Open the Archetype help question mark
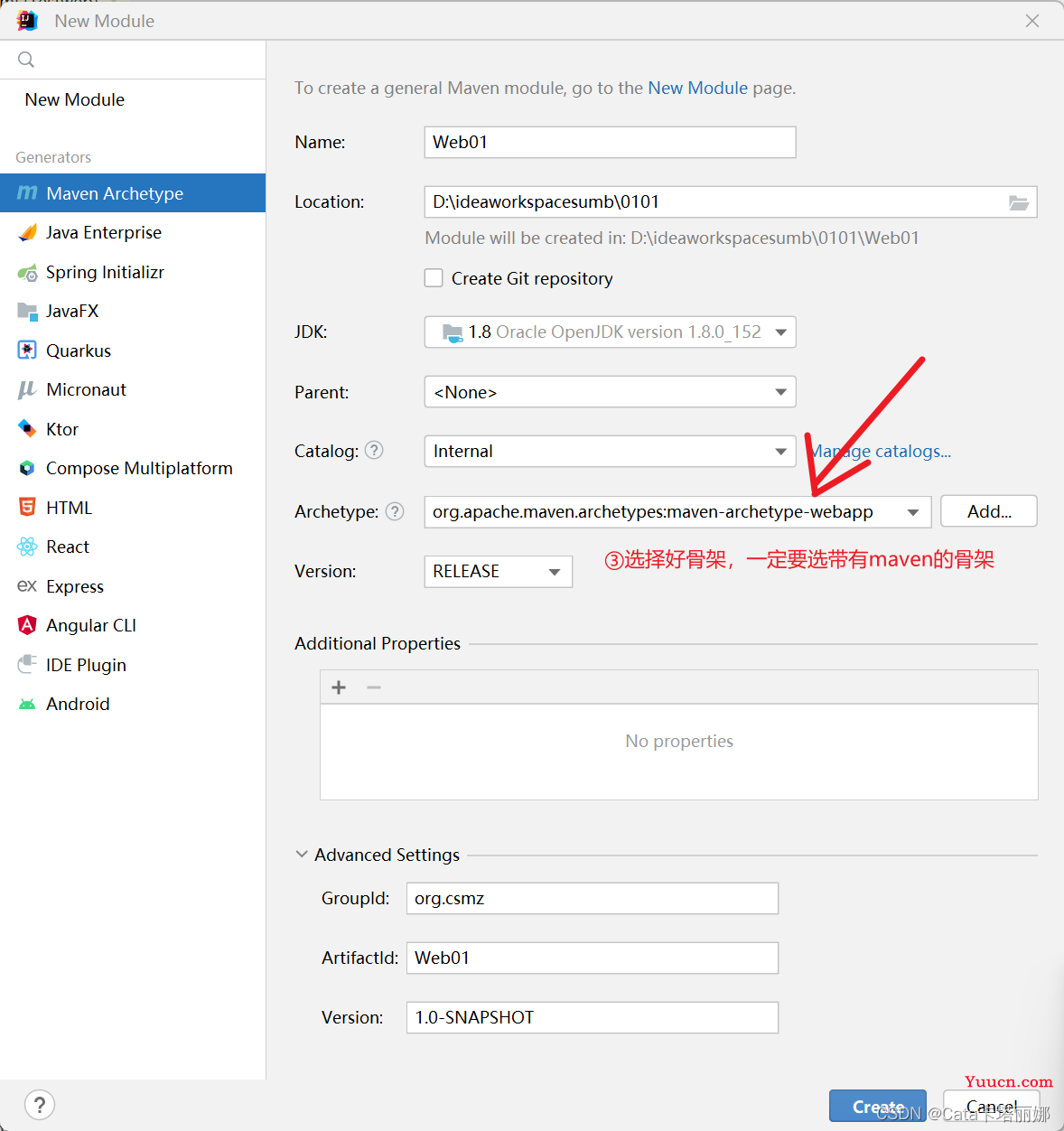Viewport: 1064px width, 1131px height. (x=395, y=511)
